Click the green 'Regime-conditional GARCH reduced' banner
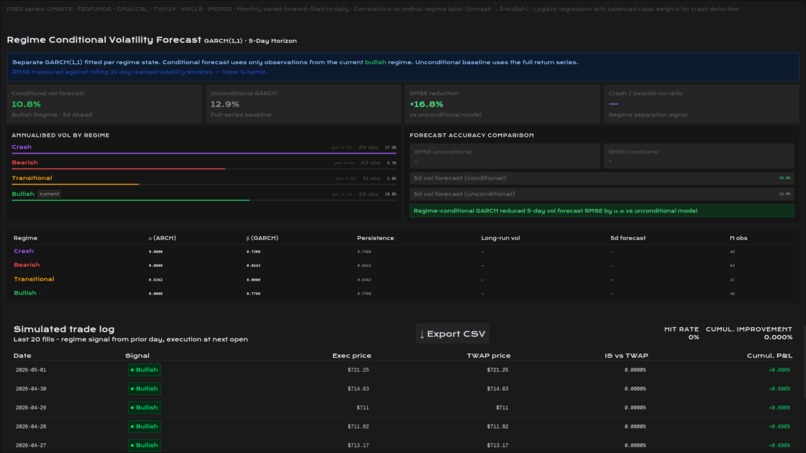This screenshot has width=806, height=453. point(602,211)
